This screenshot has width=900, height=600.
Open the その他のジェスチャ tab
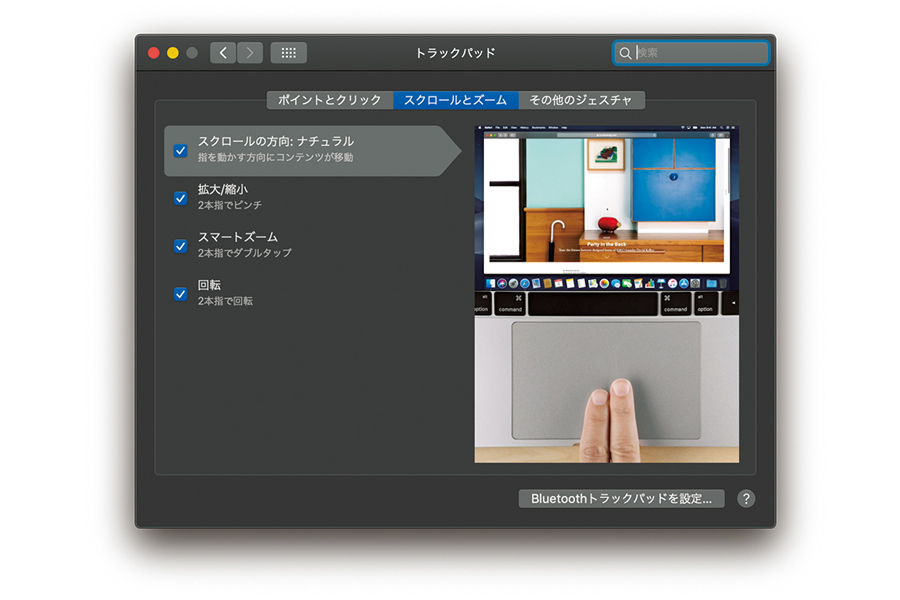coord(581,100)
